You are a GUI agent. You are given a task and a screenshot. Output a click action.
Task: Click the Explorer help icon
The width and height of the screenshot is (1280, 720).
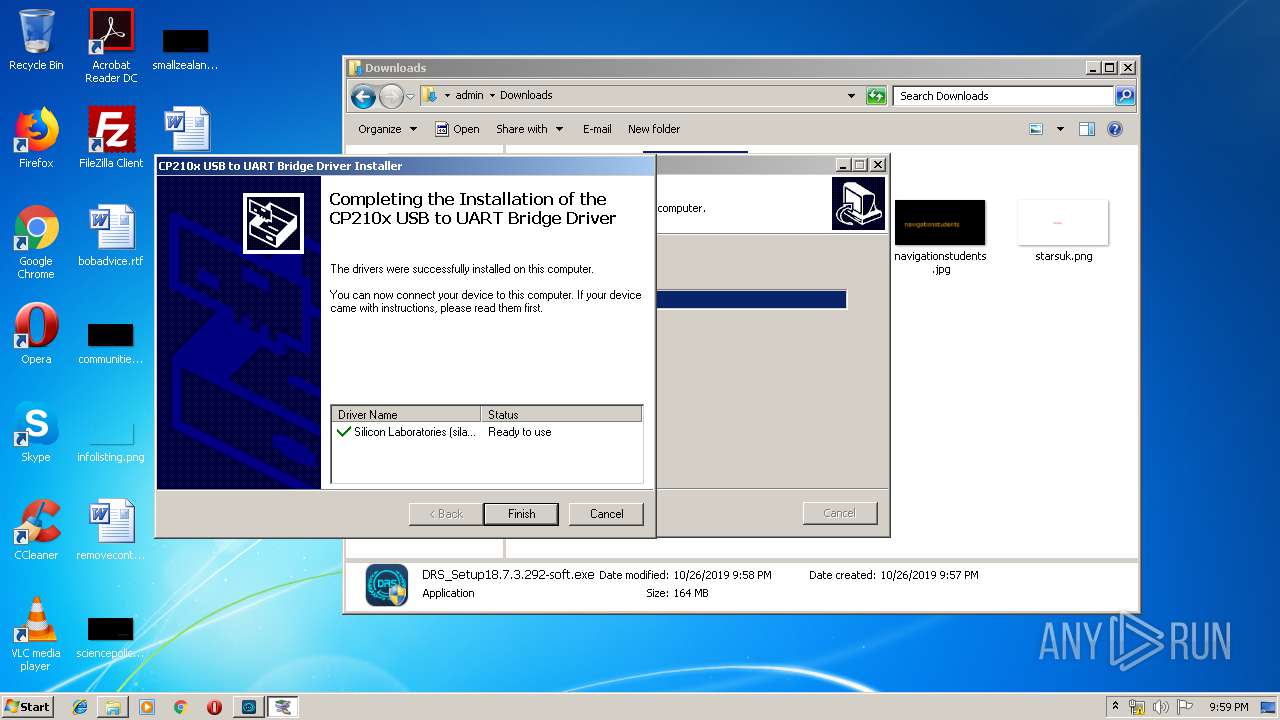click(x=1115, y=129)
